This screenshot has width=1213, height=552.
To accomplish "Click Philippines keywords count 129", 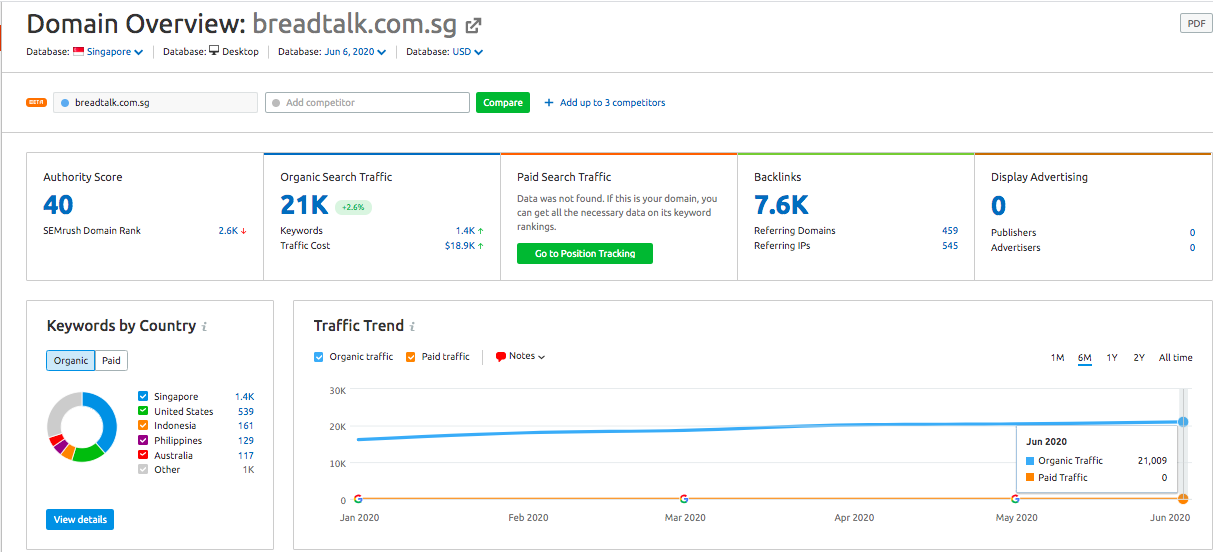I will coord(246,440).
